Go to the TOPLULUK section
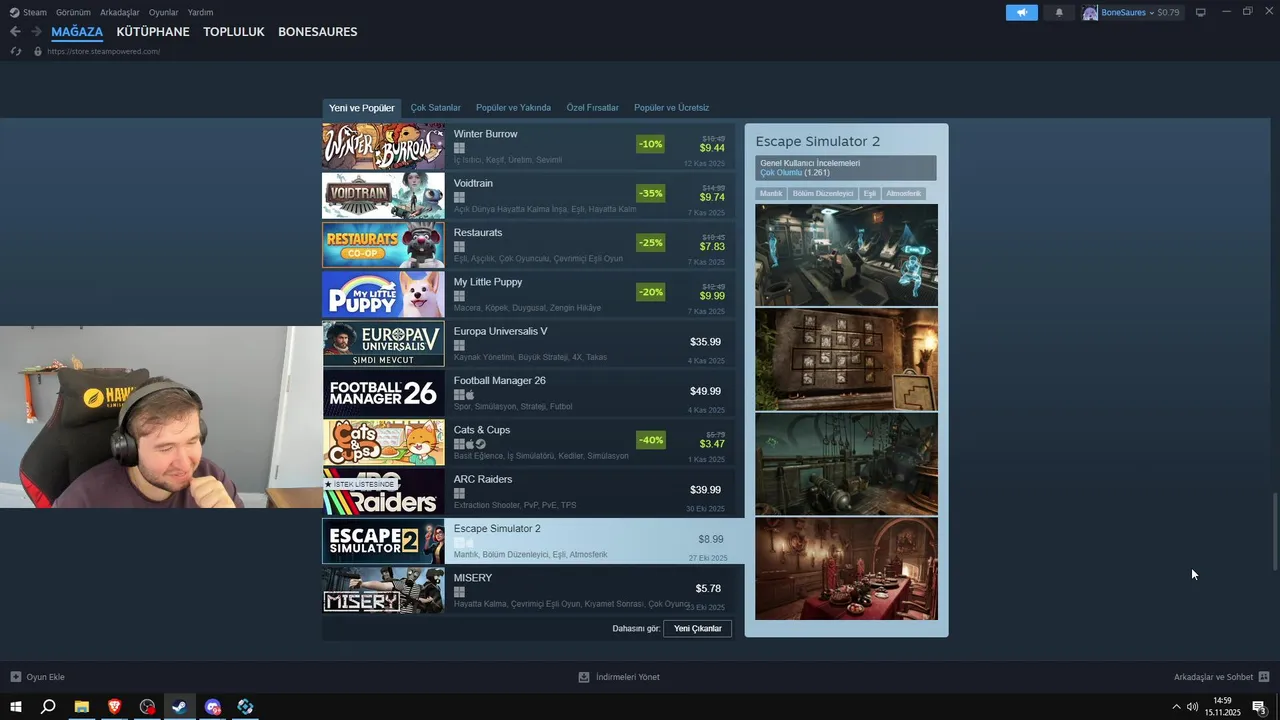The image size is (1280, 720). coord(234,32)
